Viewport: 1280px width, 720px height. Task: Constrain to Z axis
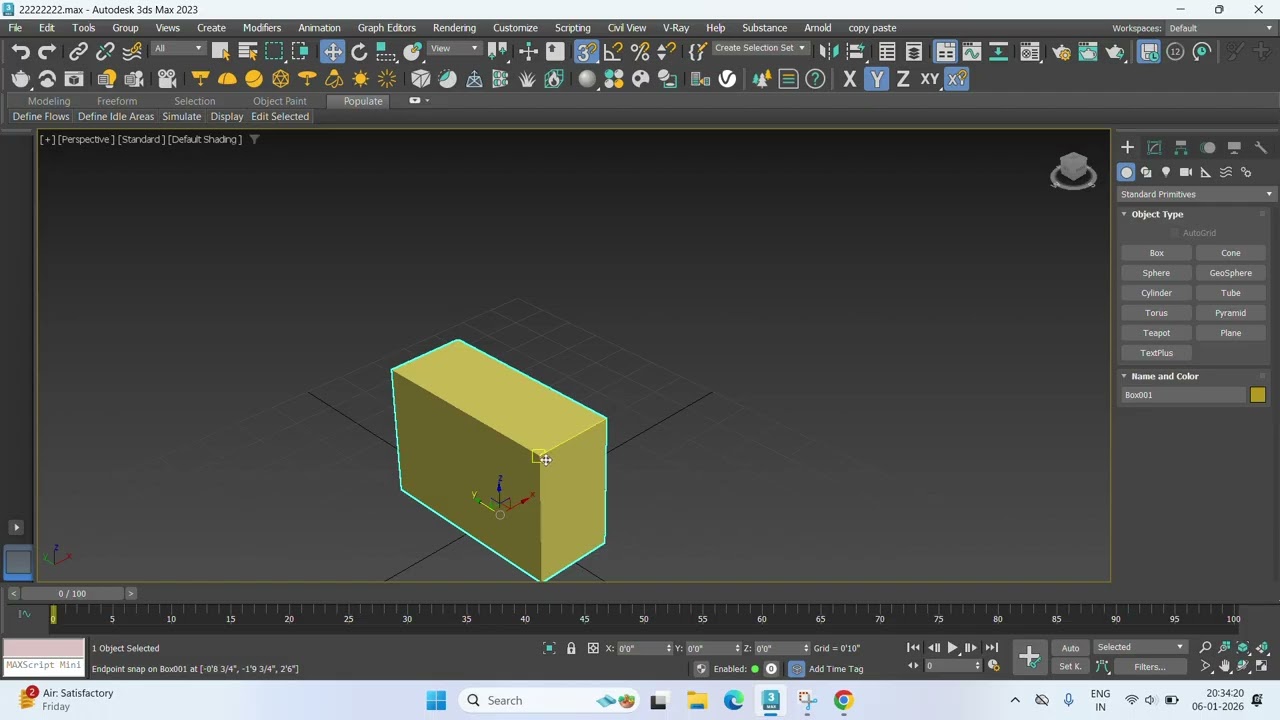click(x=903, y=79)
